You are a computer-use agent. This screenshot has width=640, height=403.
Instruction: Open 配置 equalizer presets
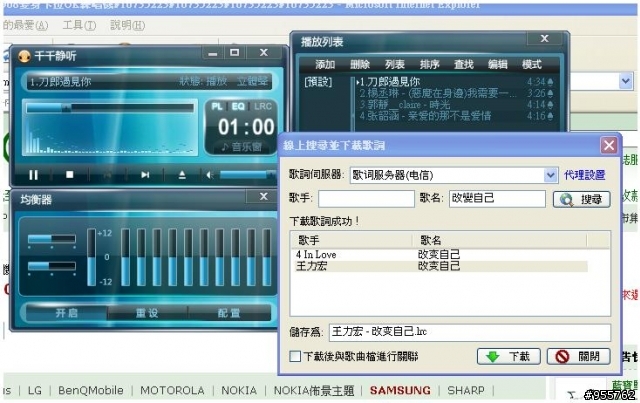point(229,313)
